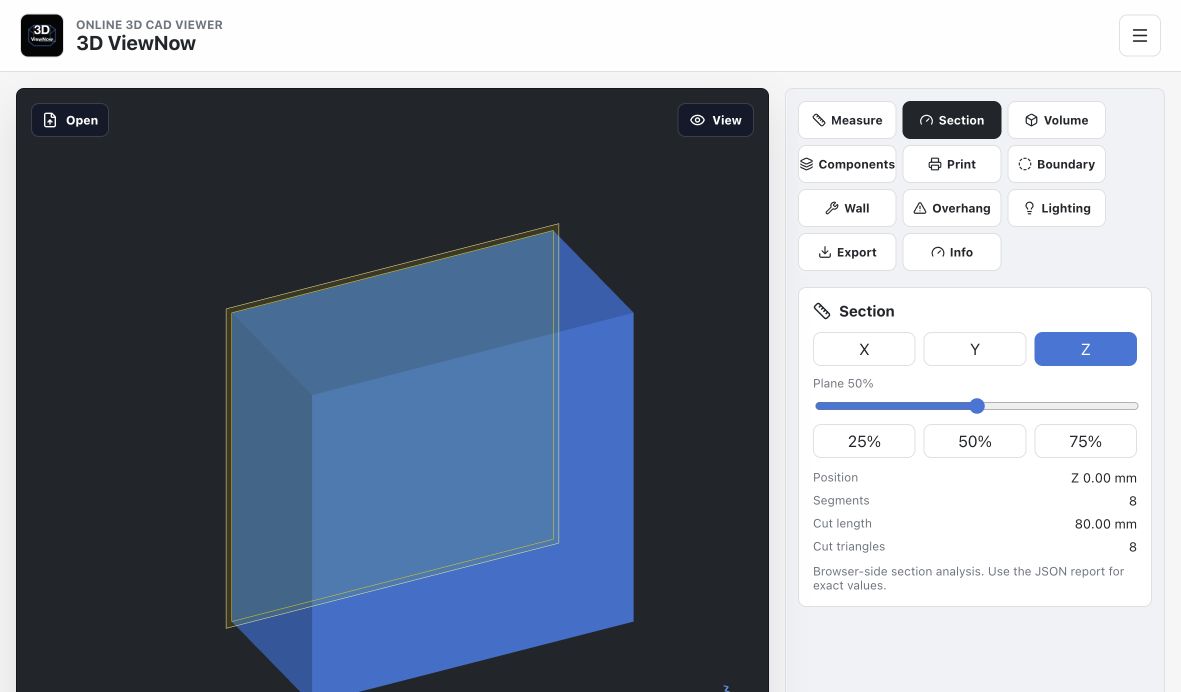
Task: Open the Components panel
Action: (x=847, y=164)
